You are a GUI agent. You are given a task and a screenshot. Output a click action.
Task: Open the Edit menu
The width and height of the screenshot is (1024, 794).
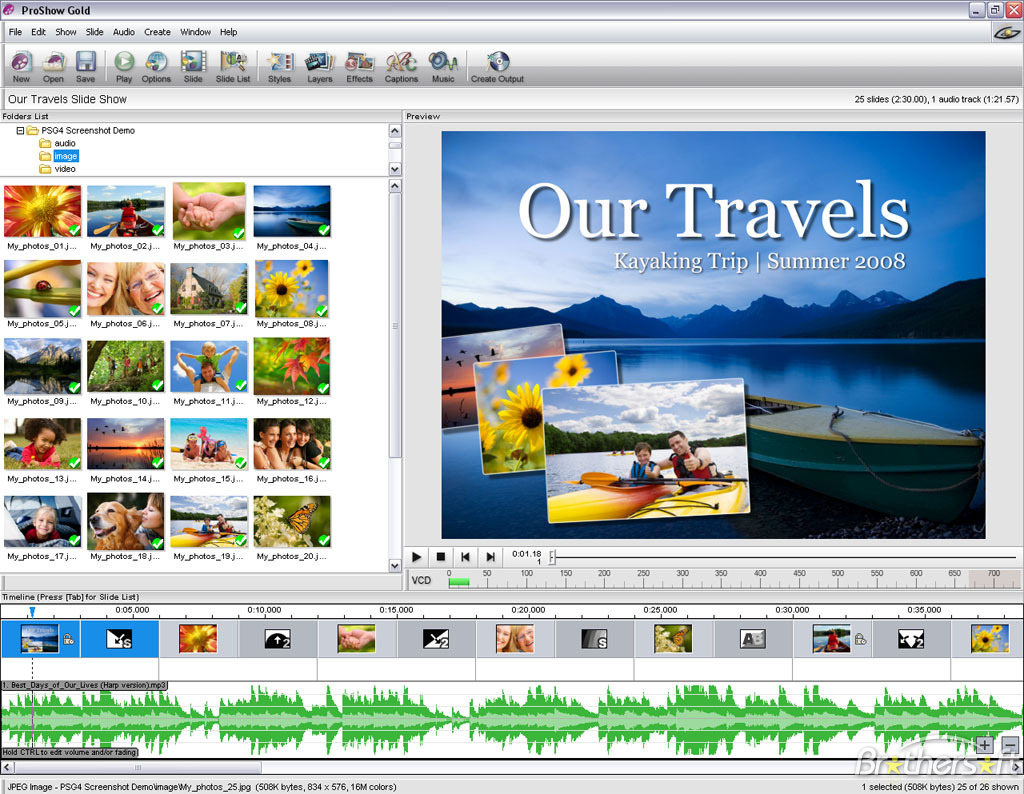coord(39,32)
